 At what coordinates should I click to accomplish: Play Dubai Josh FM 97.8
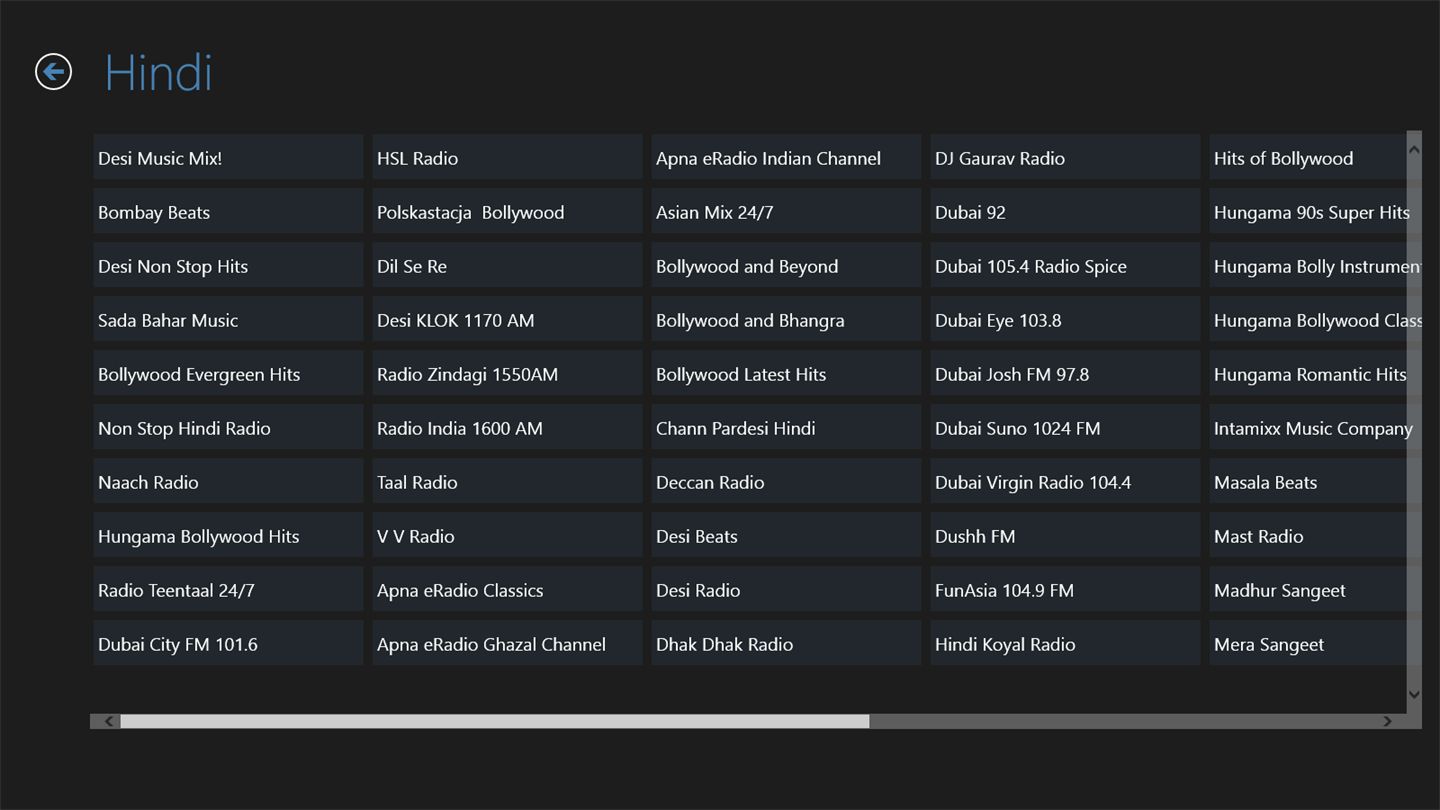pos(1066,374)
